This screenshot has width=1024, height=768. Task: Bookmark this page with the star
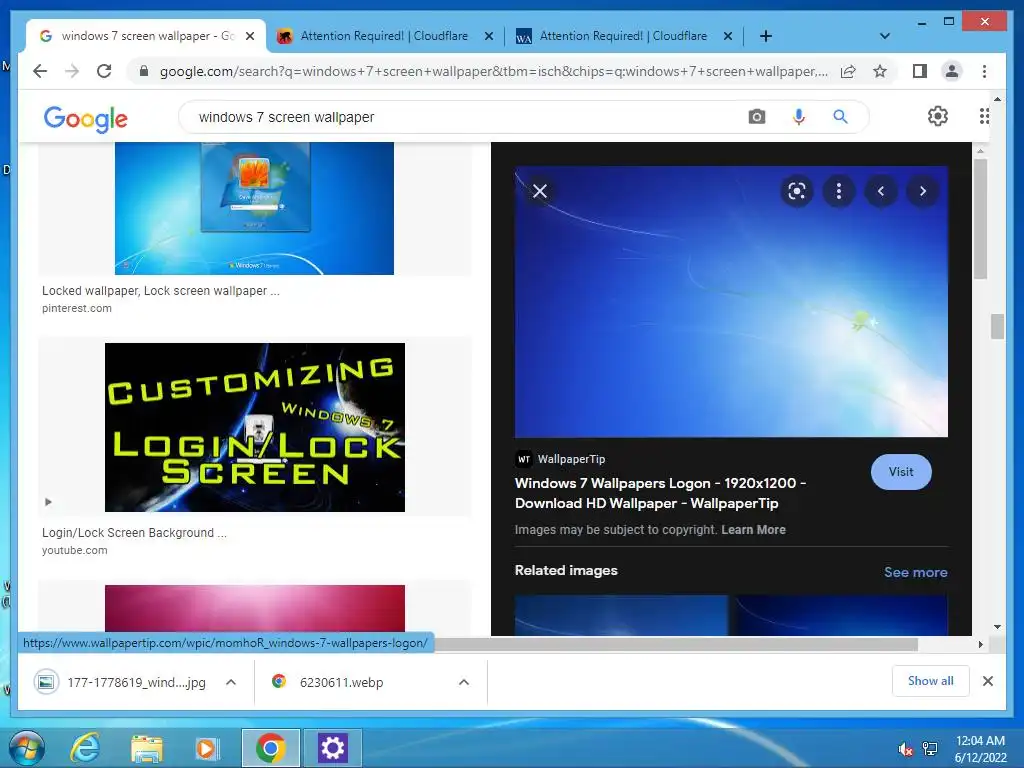pyautogui.click(x=880, y=71)
